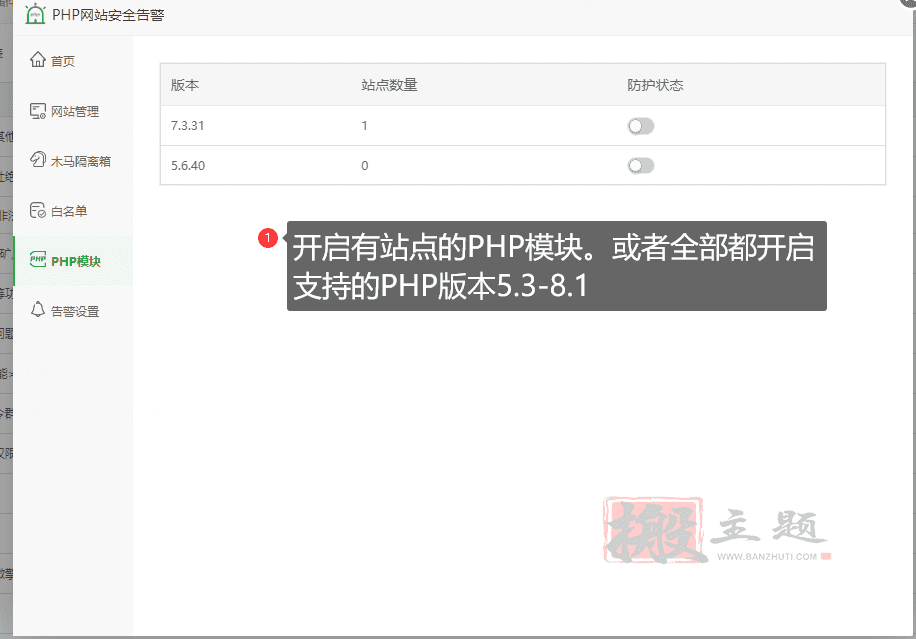This screenshot has height=639, width=916.
Task: Click the 版本 column header
Action: click(185, 85)
